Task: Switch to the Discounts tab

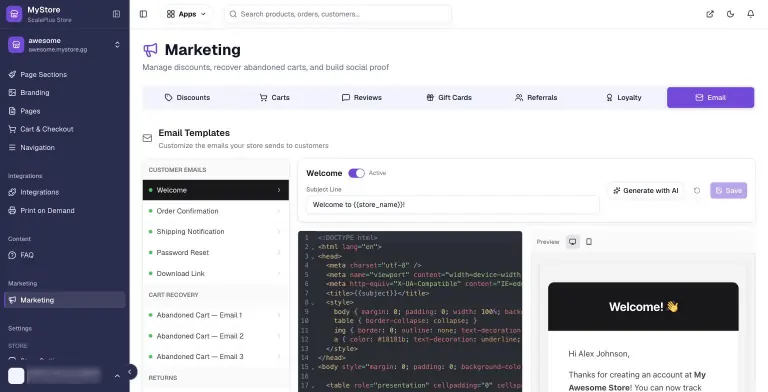Action: tap(187, 98)
